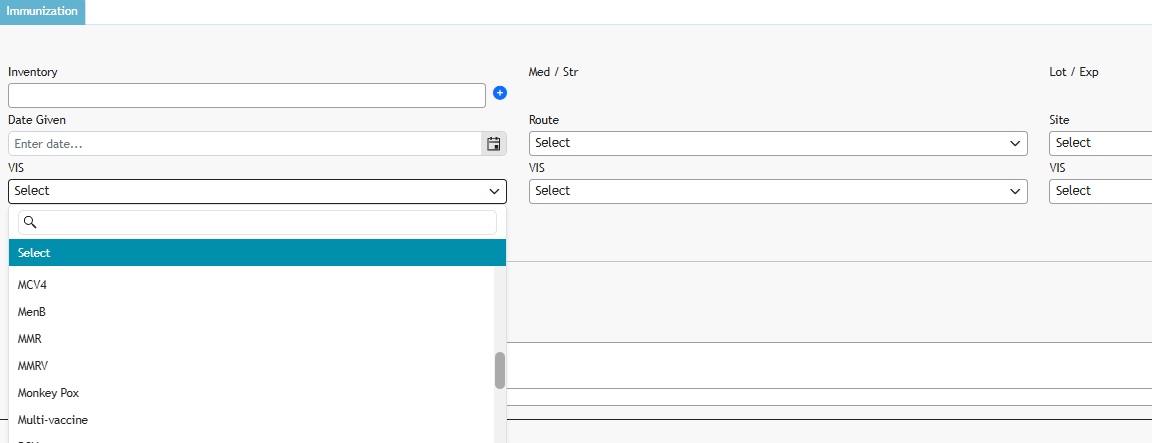Image resolution: width=1152 pixels, height=443 pixels.
Task: Click the Immunization tab
Action: pos(42,12)
